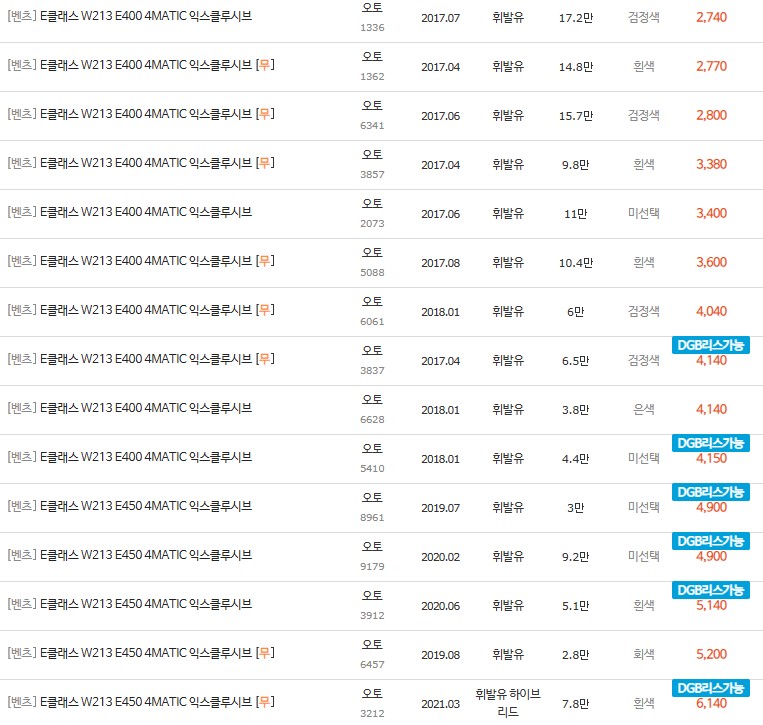
Task: Click the DGB리스가능 badge in row 8961
Action: tap(710, 492)
